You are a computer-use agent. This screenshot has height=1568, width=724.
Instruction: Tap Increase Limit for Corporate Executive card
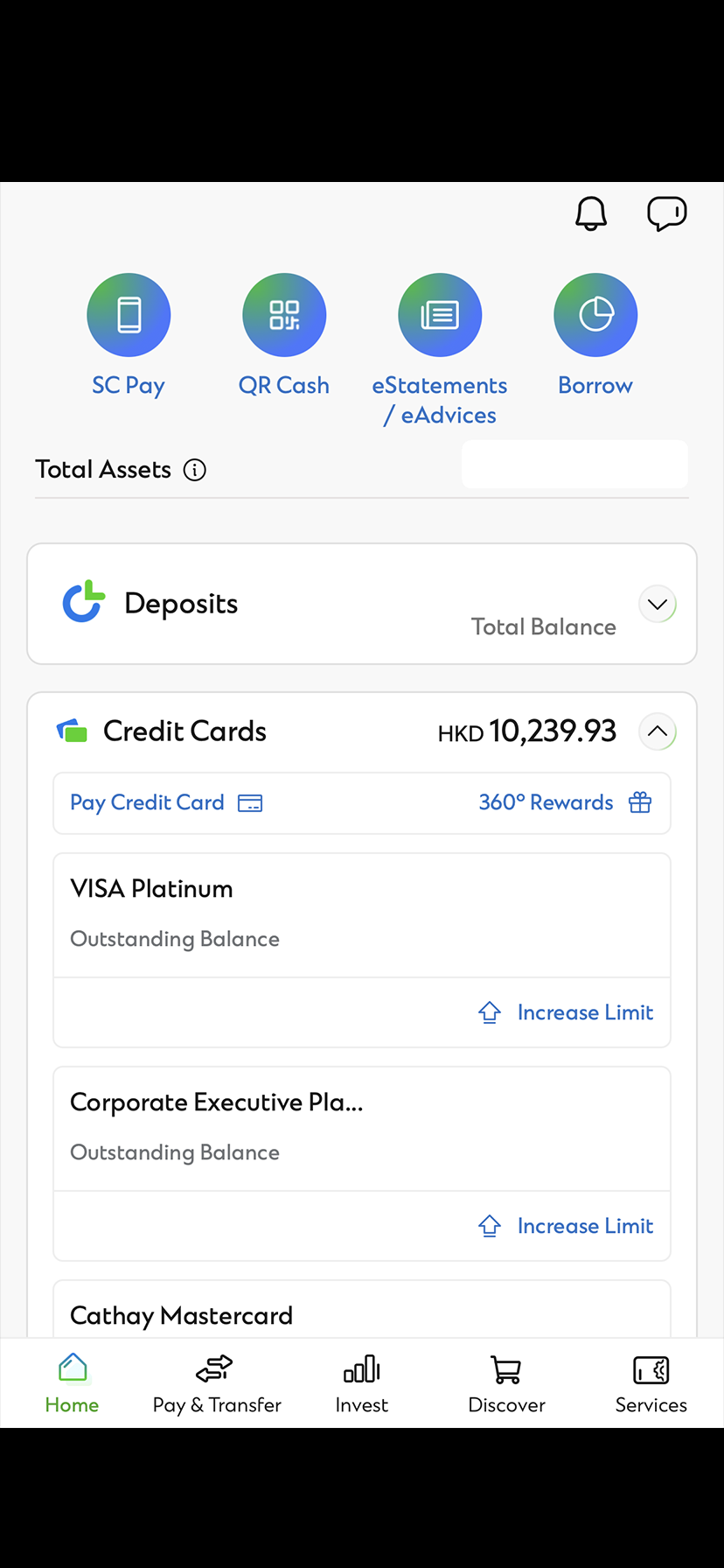[x=585, y=1226]
